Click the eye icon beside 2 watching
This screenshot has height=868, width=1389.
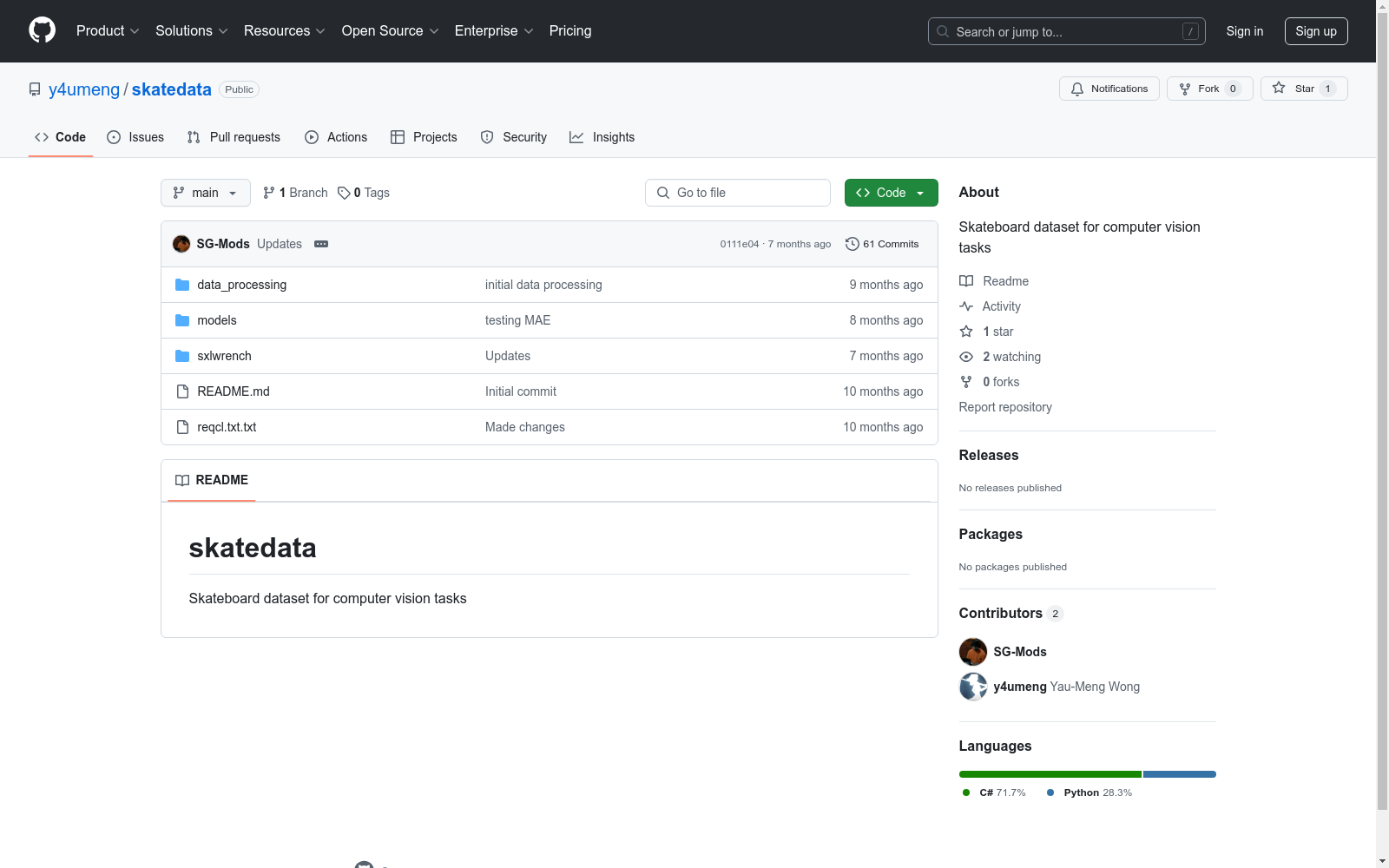[966, 357]
